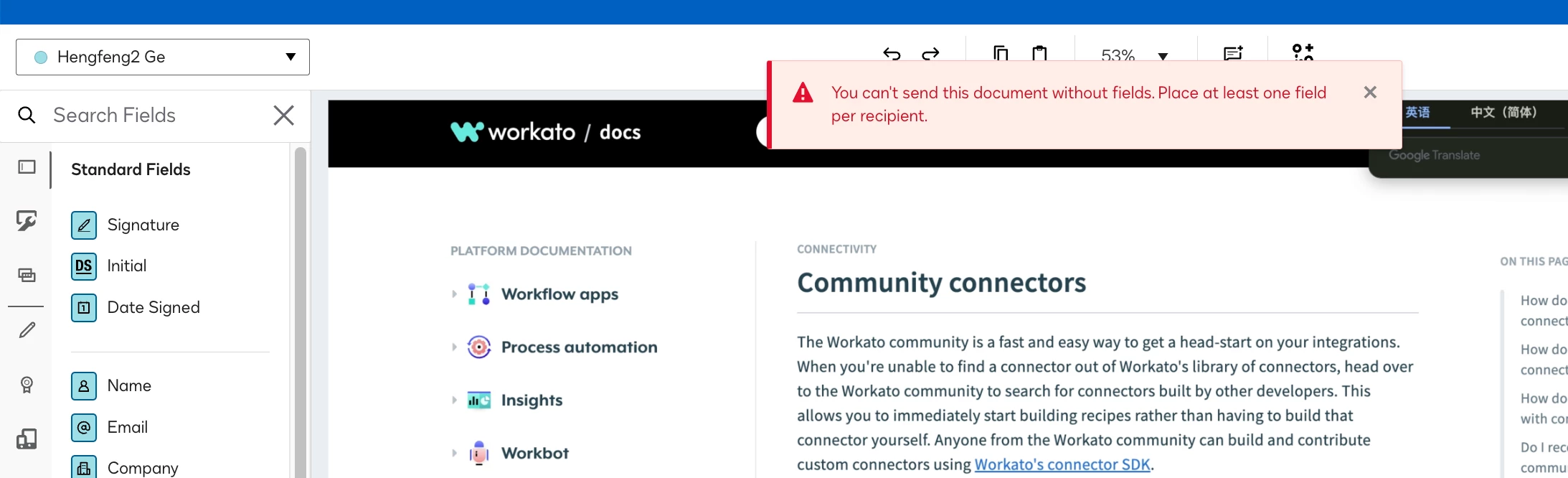
Task: Pick the Email field icon
Action: (x=84, y=428)
